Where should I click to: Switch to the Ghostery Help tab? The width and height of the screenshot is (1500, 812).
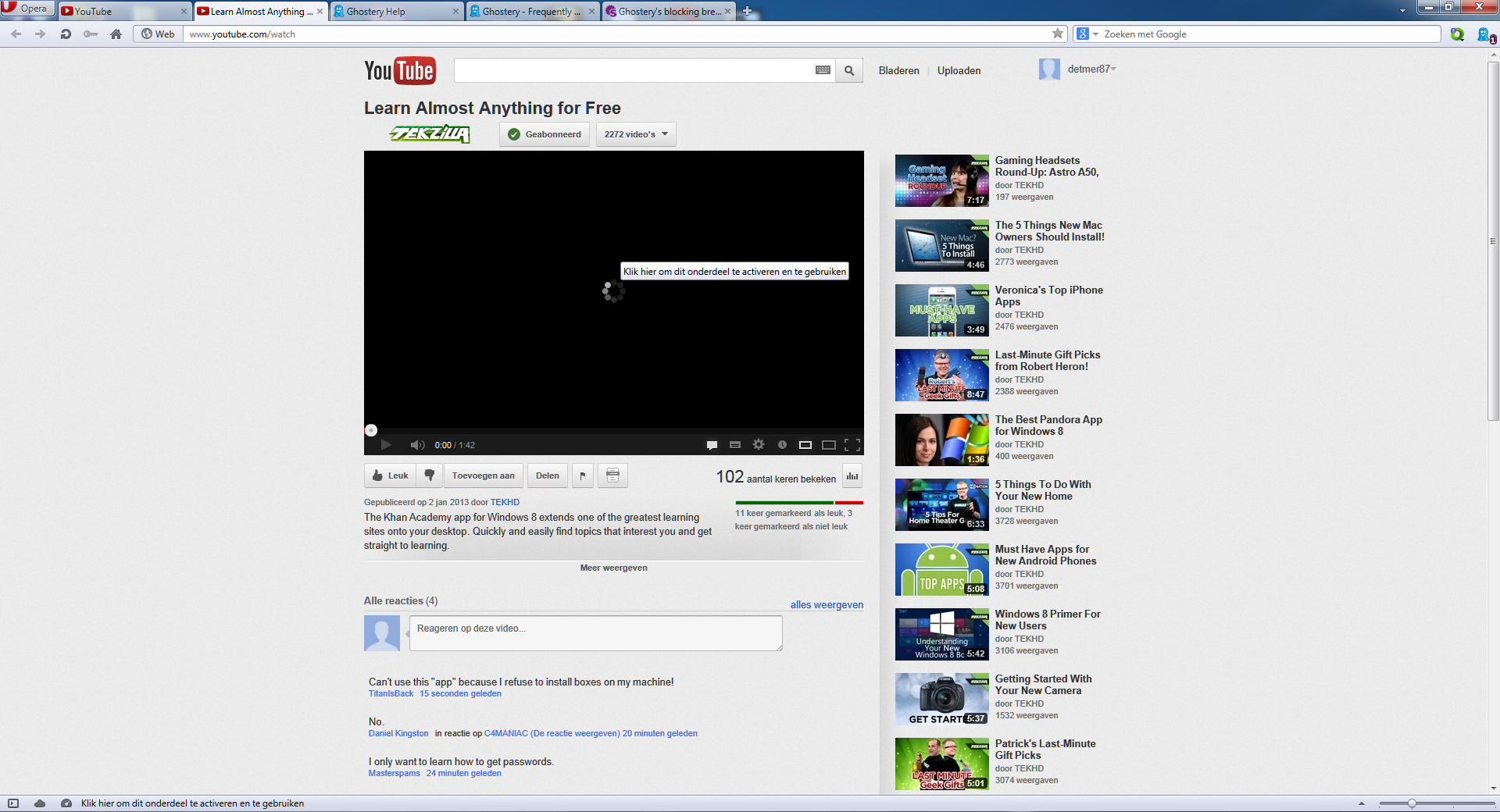tap(395, 12)
